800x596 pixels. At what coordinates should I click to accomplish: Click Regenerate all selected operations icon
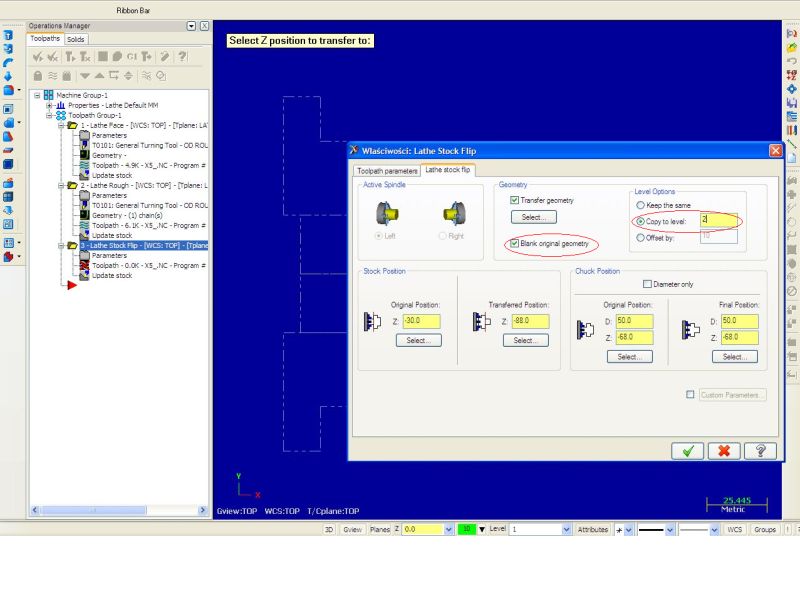point(70,57)
